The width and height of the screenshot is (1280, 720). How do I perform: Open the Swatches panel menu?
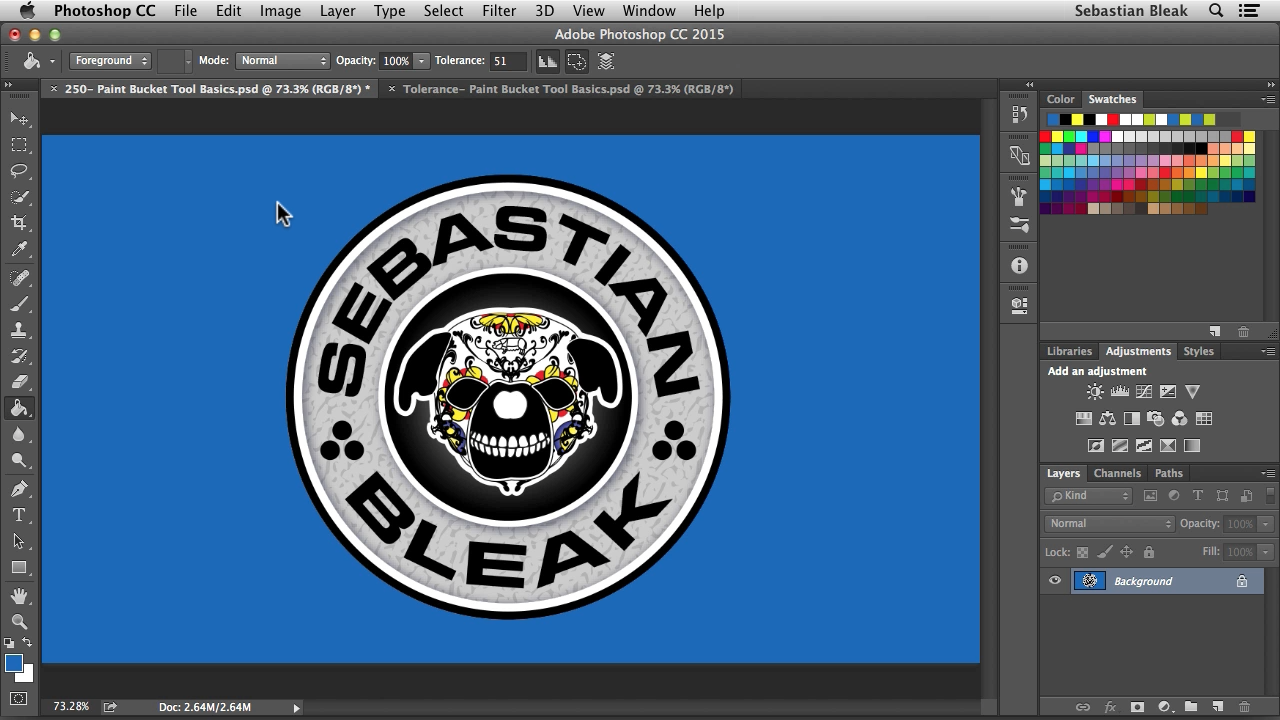click(x=1268, y=99)
